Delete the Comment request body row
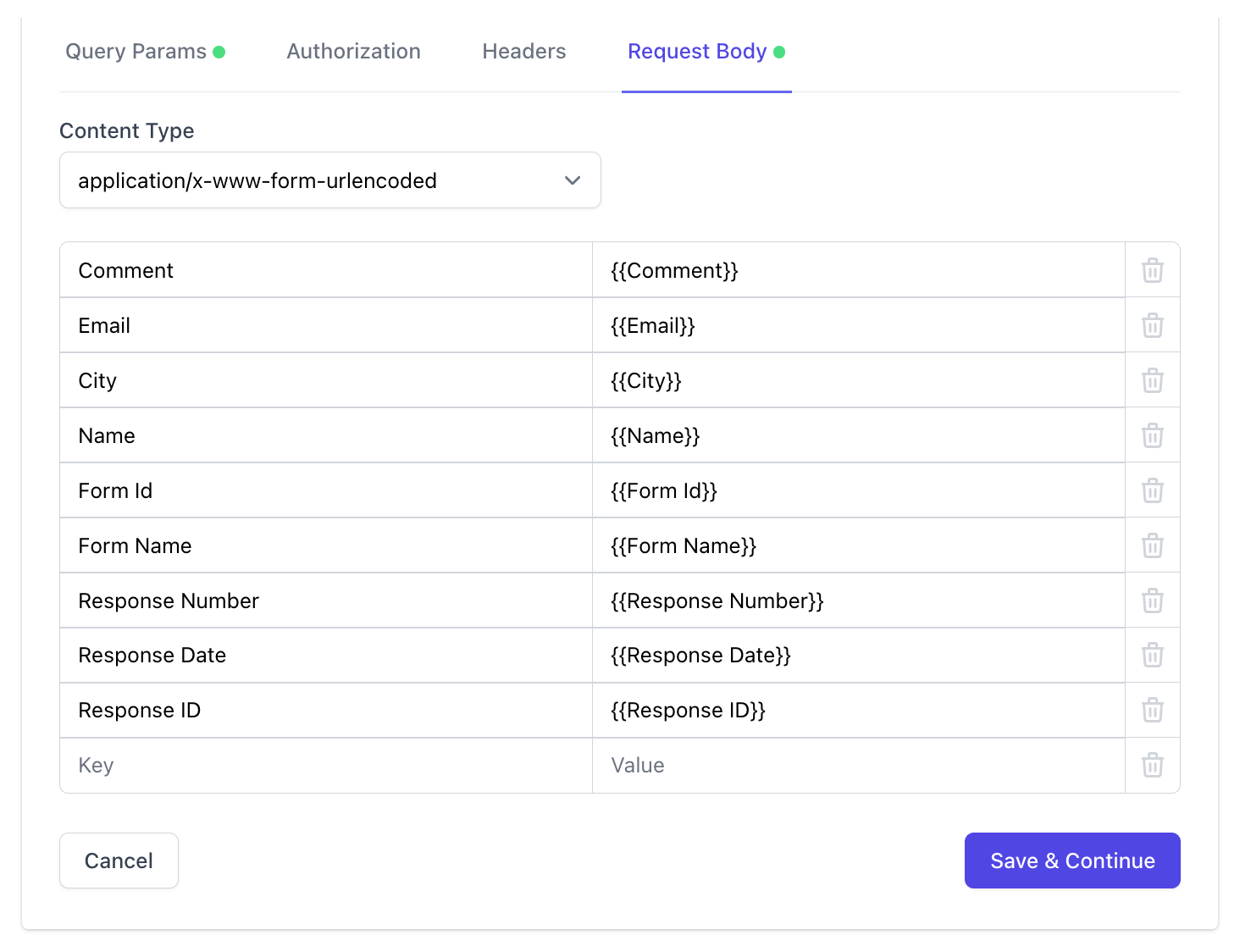Image resolution: width=1240 pixels, height=952 pixels. point(1152,269)
